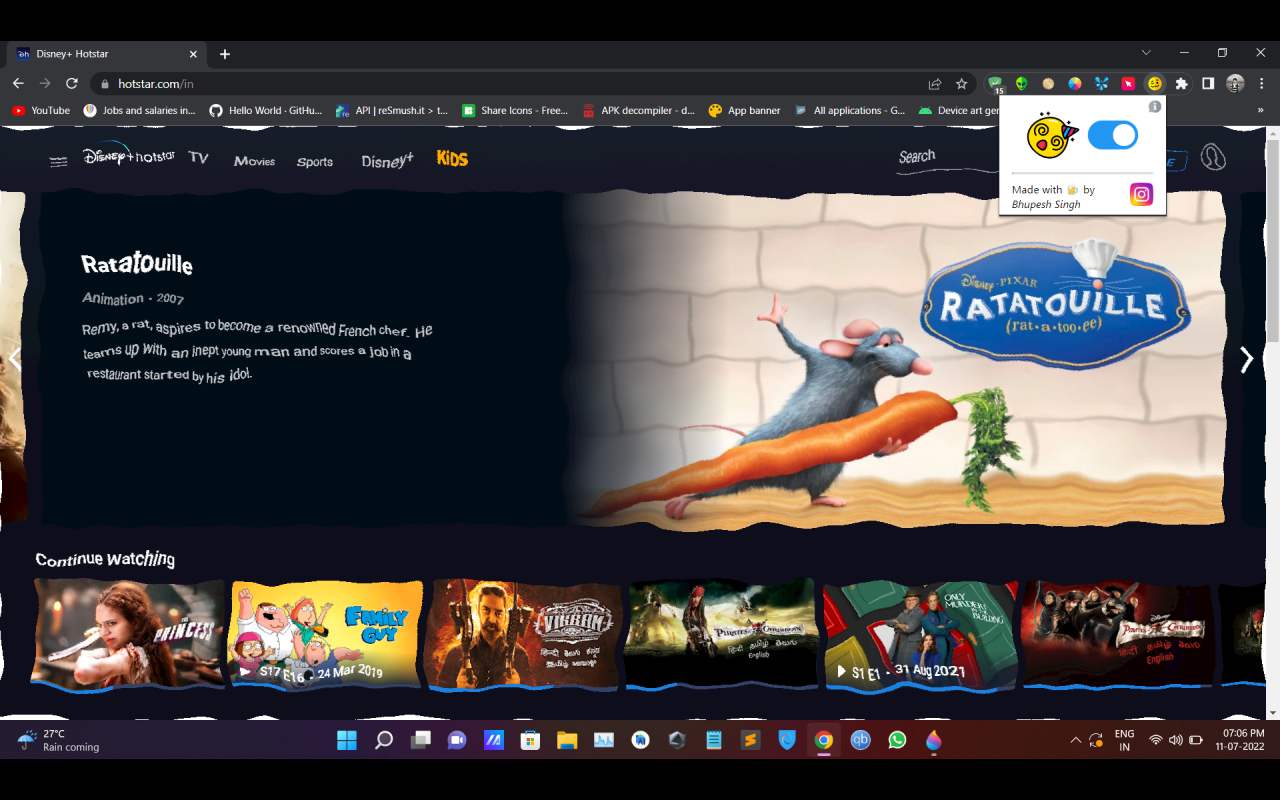Close the Disney+ Hotstar tab
Screen dimensions: 1280x800
(x=193, y=54)
